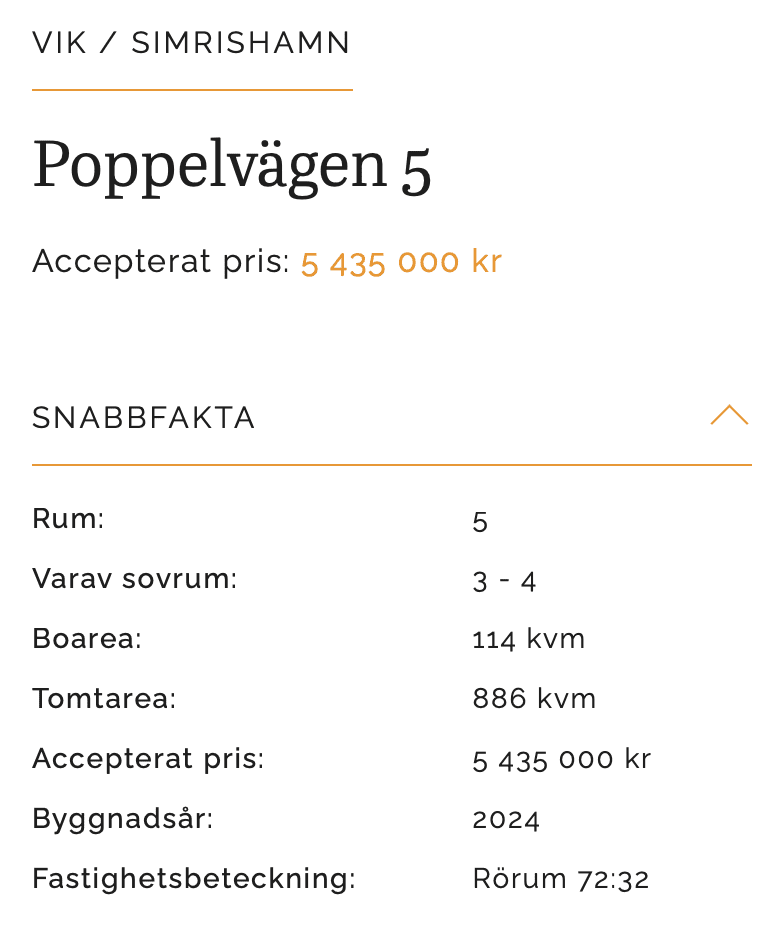Screen dimensions: 770x926
Task: Click the Rörum 72:32 property designation
Action: coord(561,879)
